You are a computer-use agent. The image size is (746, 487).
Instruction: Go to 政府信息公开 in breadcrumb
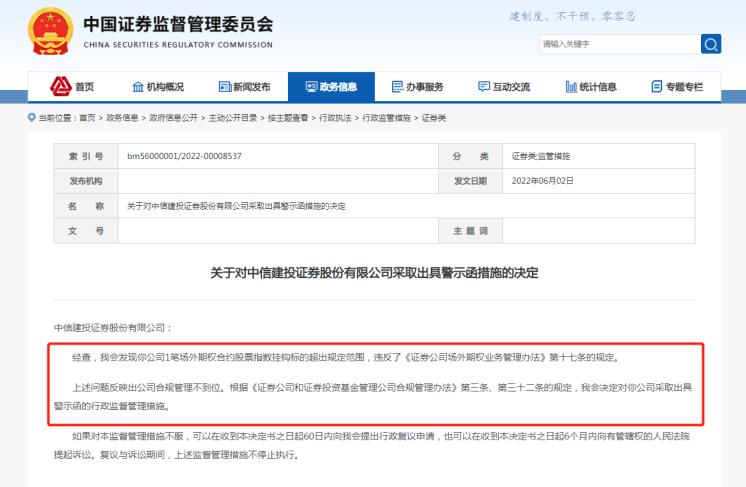[173, 118]
